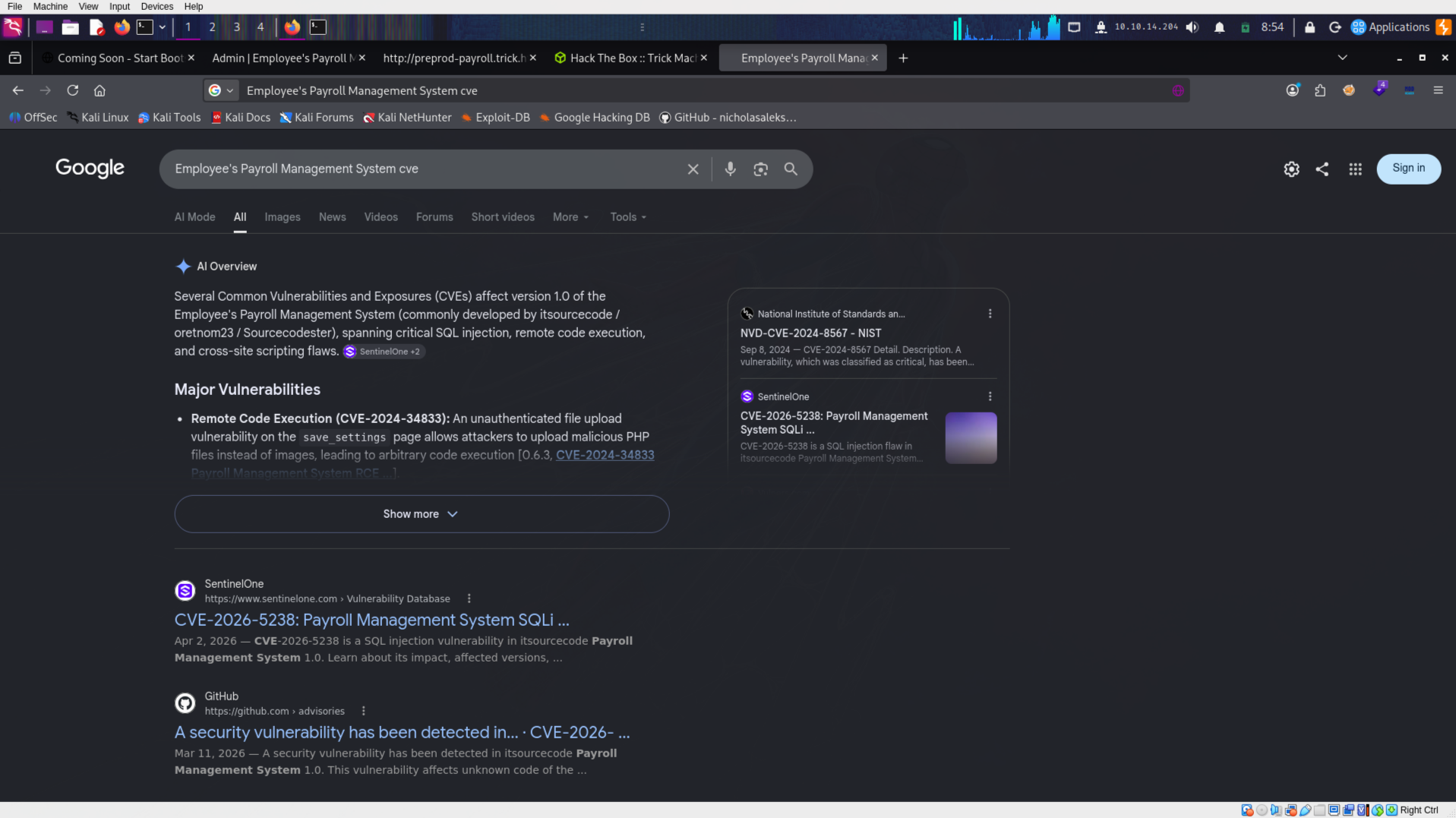Expand the Tools dropdown
The width and height of the screenshot is (1456, 818).
tap(628, 217)
